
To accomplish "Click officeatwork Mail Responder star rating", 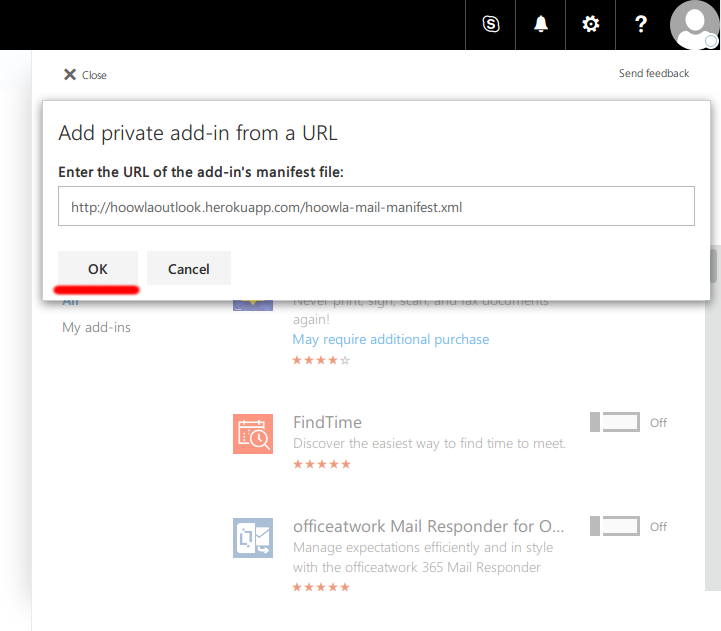I will pyautogui.click(x=321, y=587).
